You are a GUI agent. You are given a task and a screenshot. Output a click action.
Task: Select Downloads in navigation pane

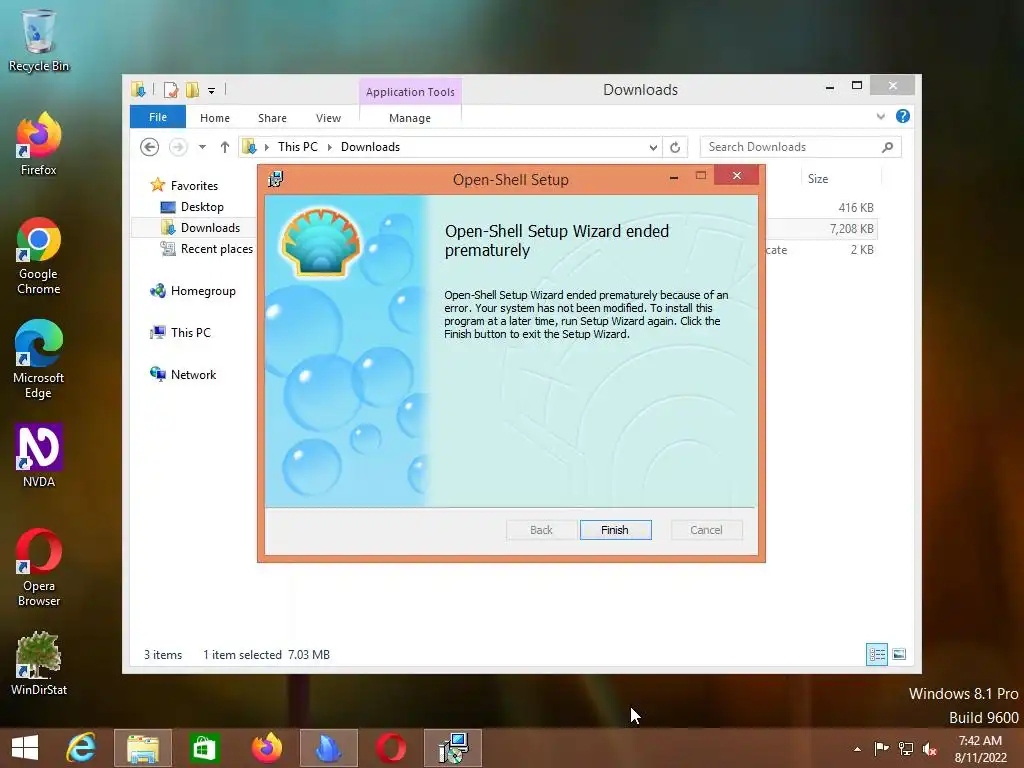[210, 228]
